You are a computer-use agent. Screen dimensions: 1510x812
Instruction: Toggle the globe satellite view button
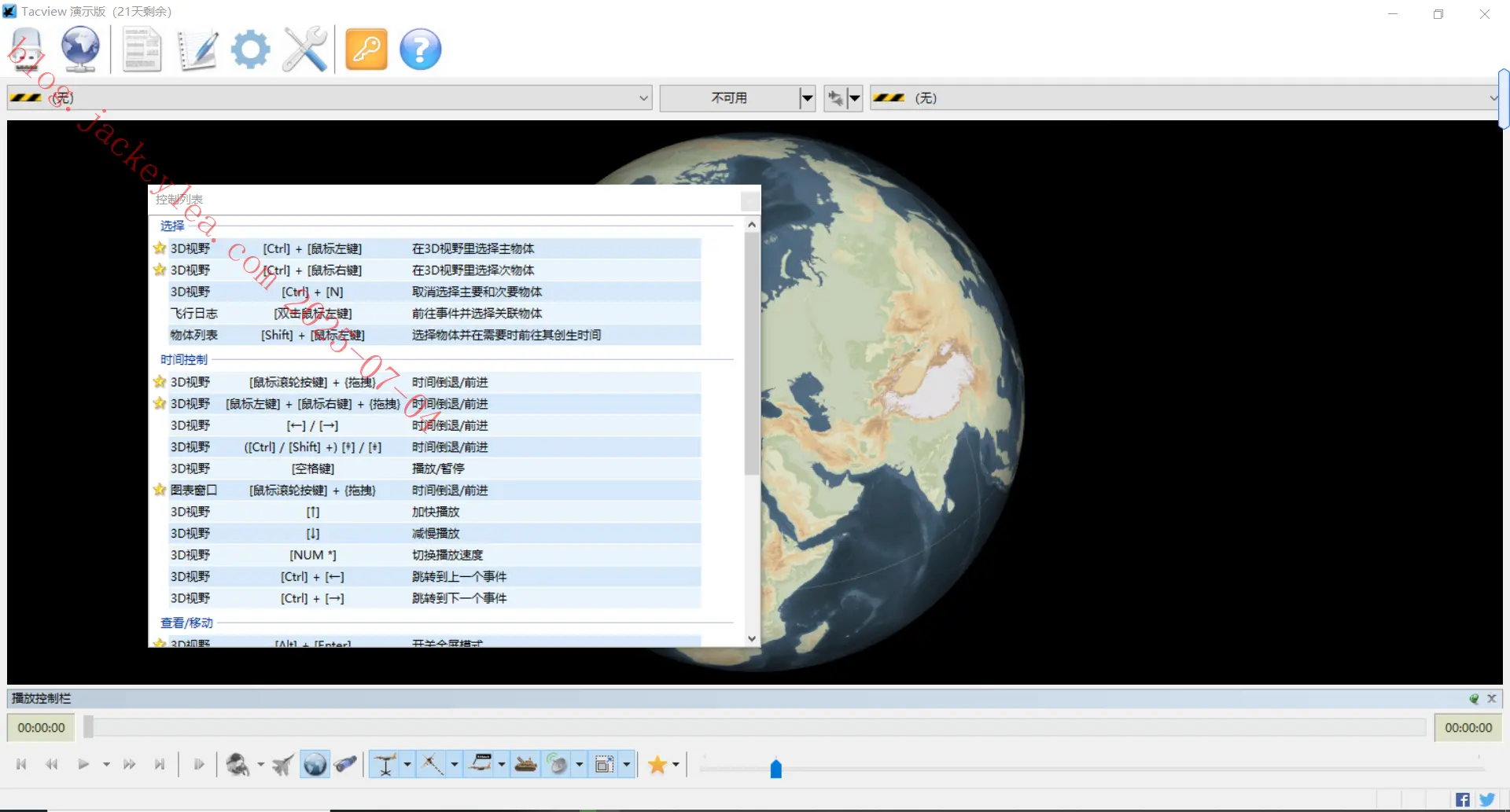pos(315,764)
